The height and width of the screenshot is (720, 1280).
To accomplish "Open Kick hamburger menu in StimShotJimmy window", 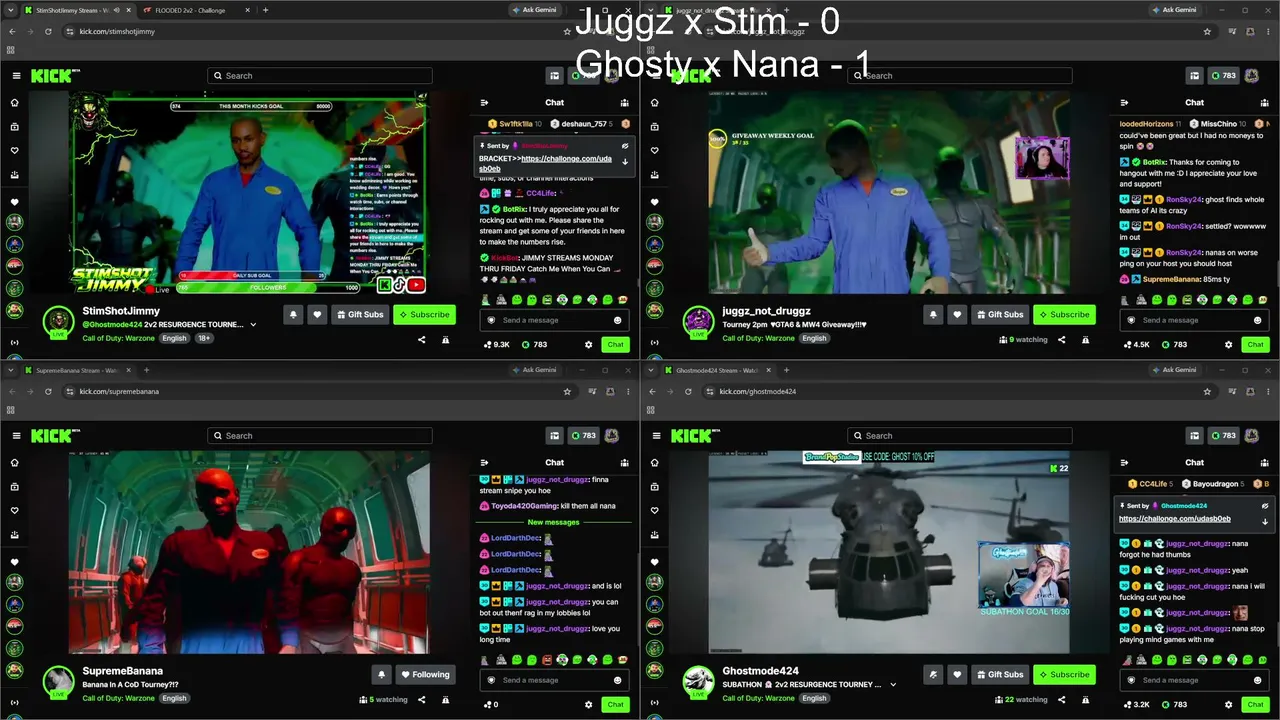I will [x=16, y=75].
